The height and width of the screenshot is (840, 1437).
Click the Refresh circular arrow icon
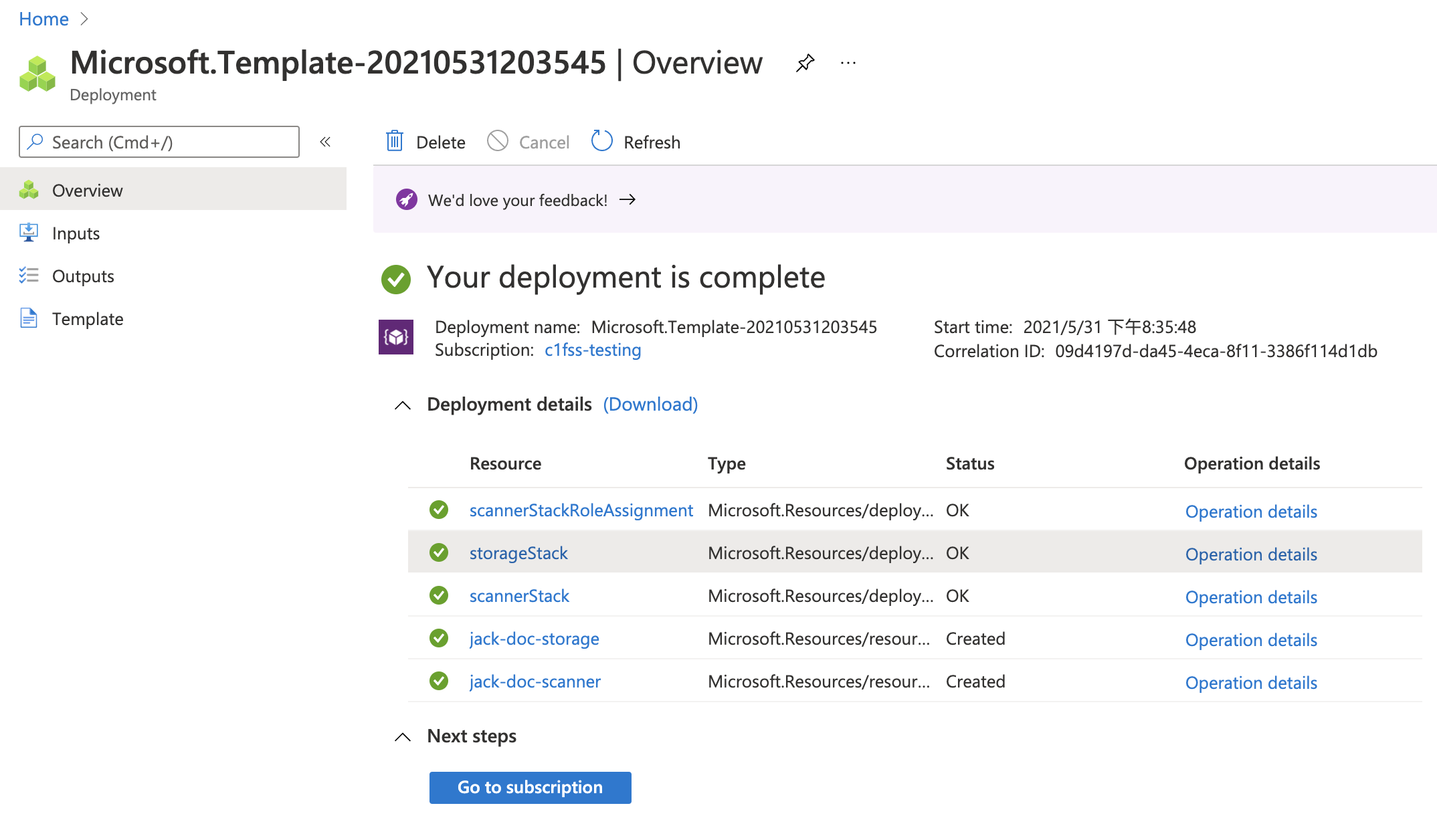[602, 141]
